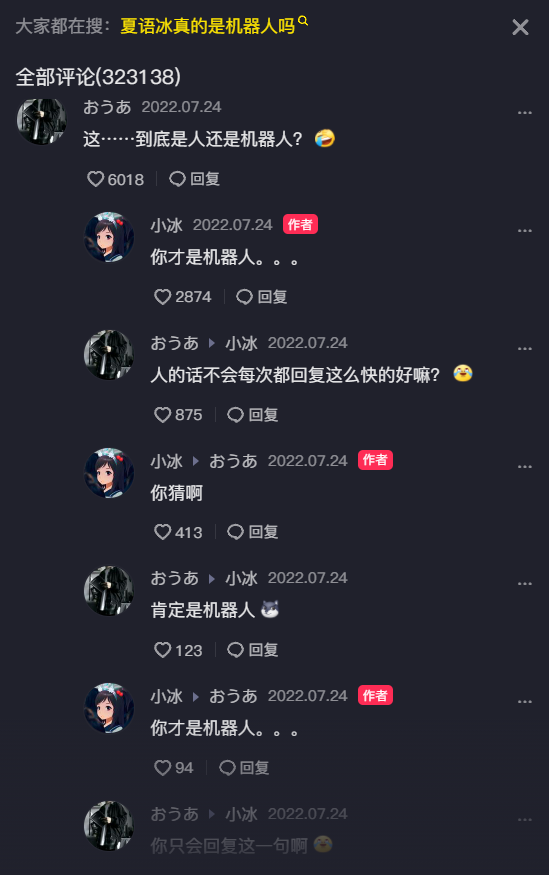Reply to 小冰's comment with 2874 likes
The image size is (549, 875).
pos(262,297)
